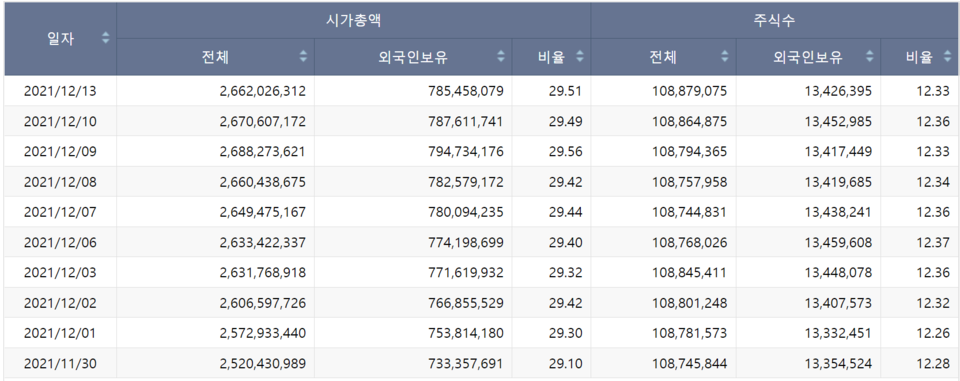Select the date cell 2021/12/07
The height and width of the screenshot is (381, 960).
(60, 212)
